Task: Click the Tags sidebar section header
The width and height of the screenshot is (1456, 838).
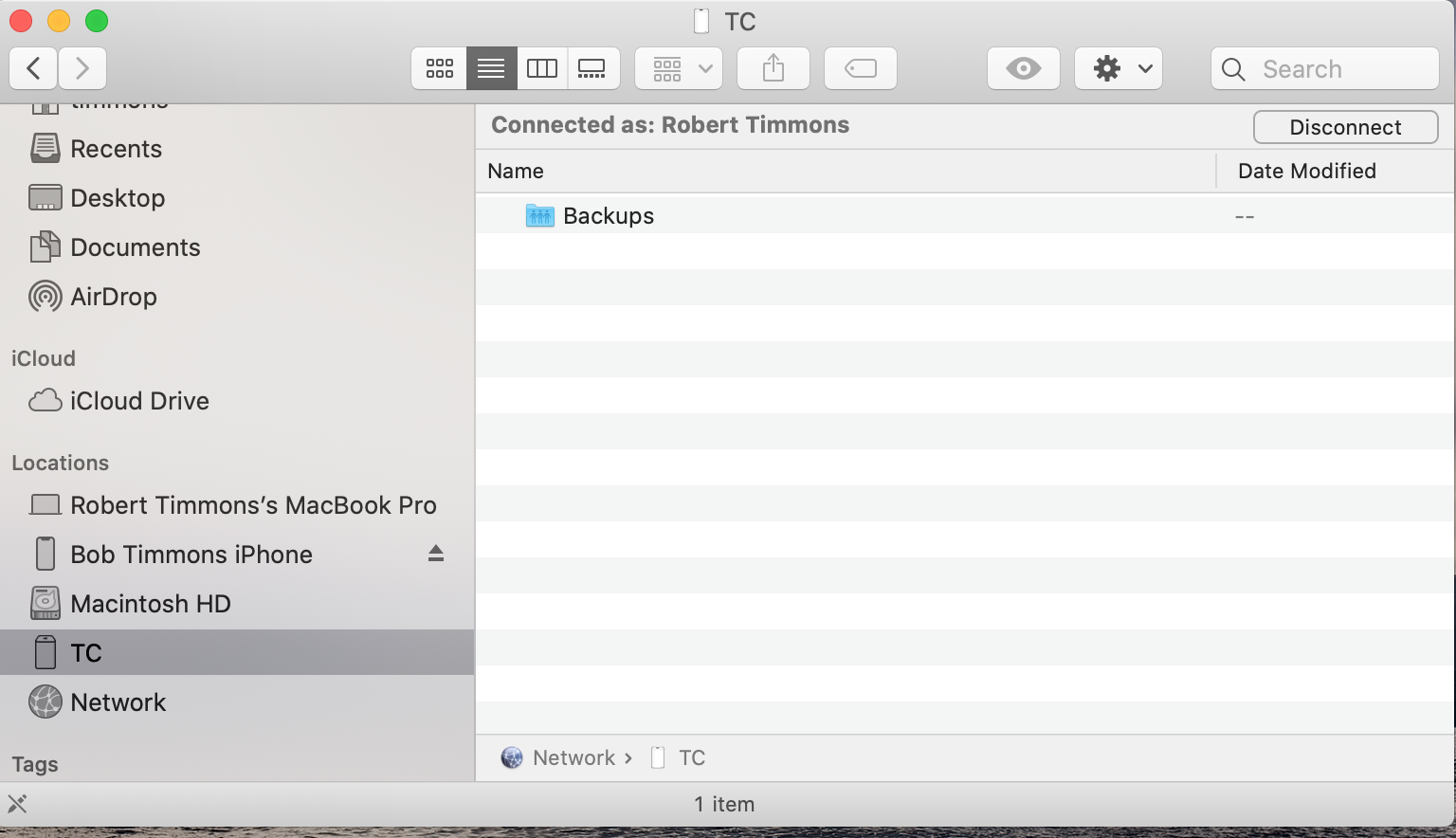Action: pyautogui.click(x=35, y=764)
